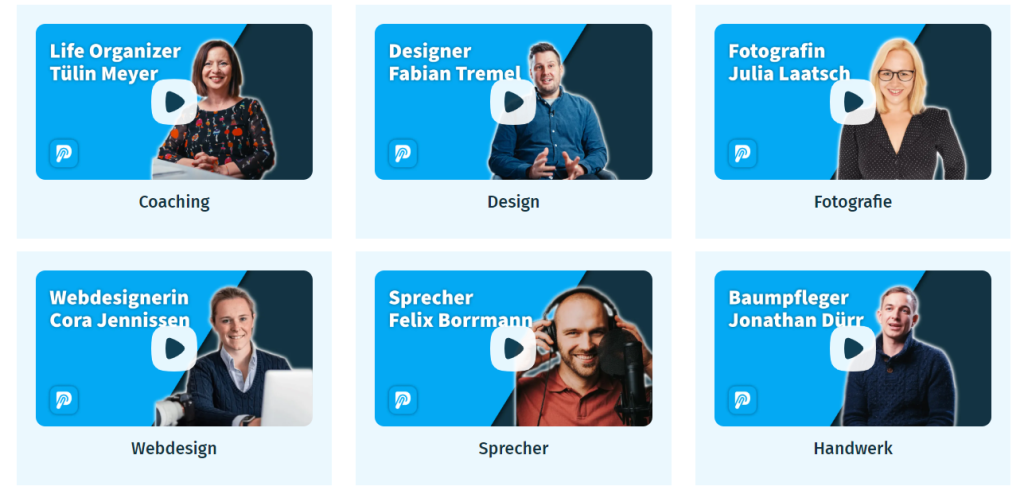Open the Fotografie category label
Image resolution: width=1024 pixels, height=494 pixels.
coord(853,202)
